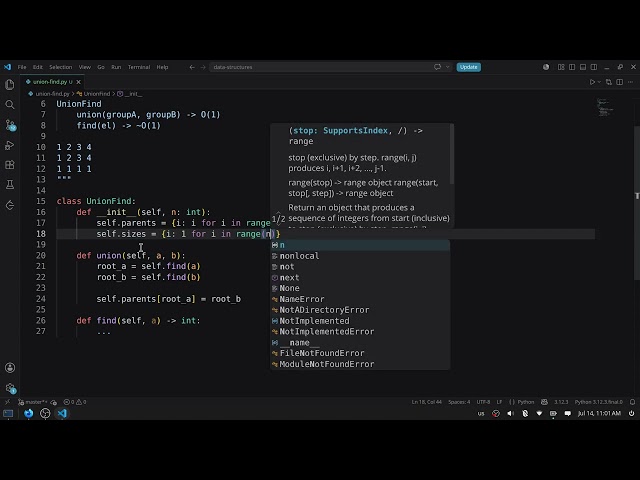
Task: Click Ln 18, Col 44 in status bar
Action: (x=427, y=402)
